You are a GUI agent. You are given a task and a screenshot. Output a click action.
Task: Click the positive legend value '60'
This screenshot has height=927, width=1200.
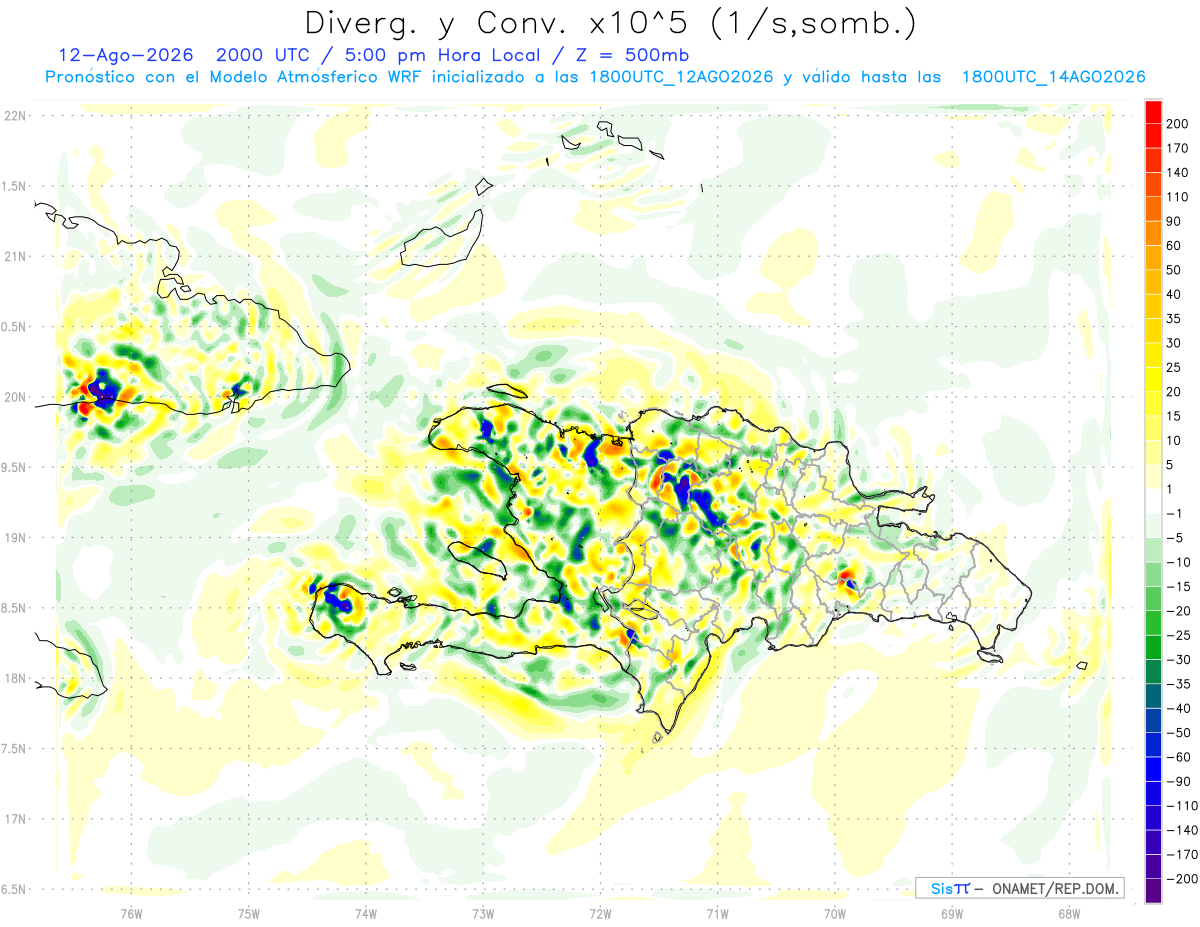(1175, 245)
